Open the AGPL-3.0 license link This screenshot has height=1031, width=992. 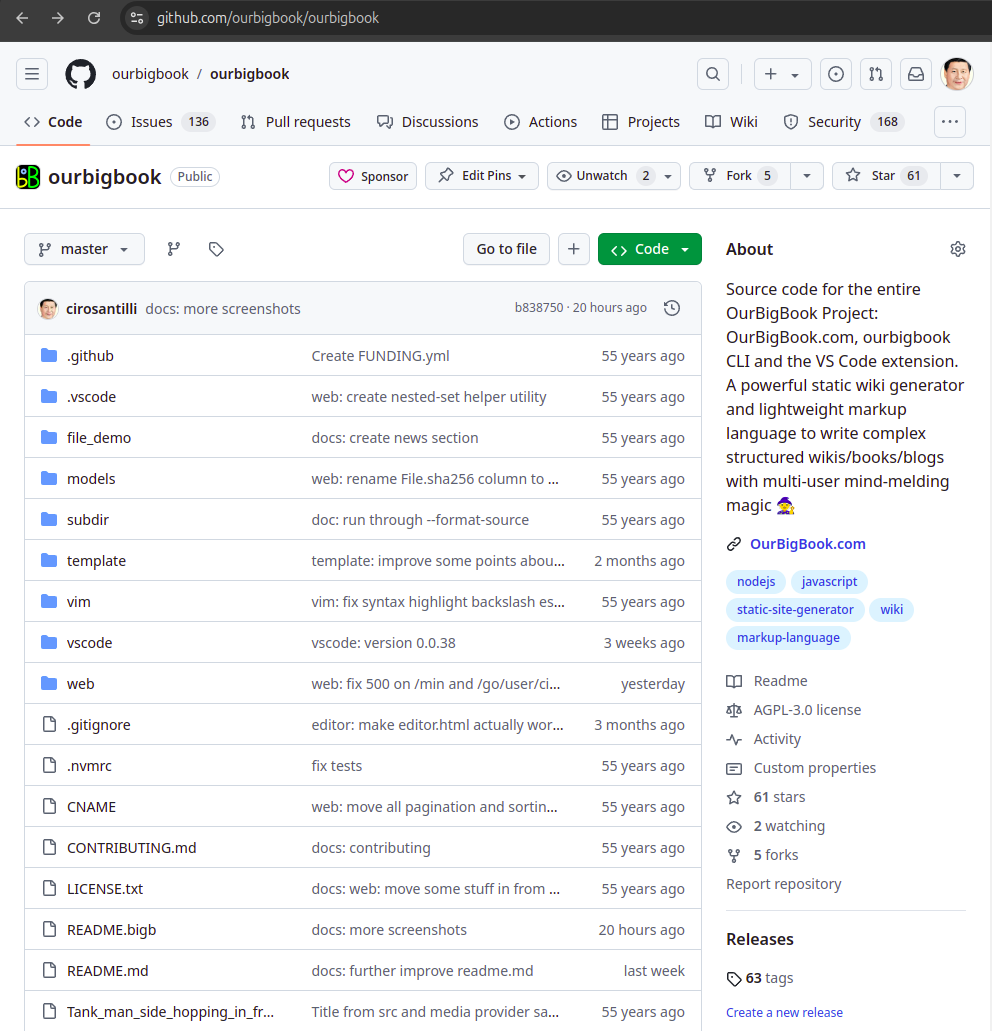[807, 710]
